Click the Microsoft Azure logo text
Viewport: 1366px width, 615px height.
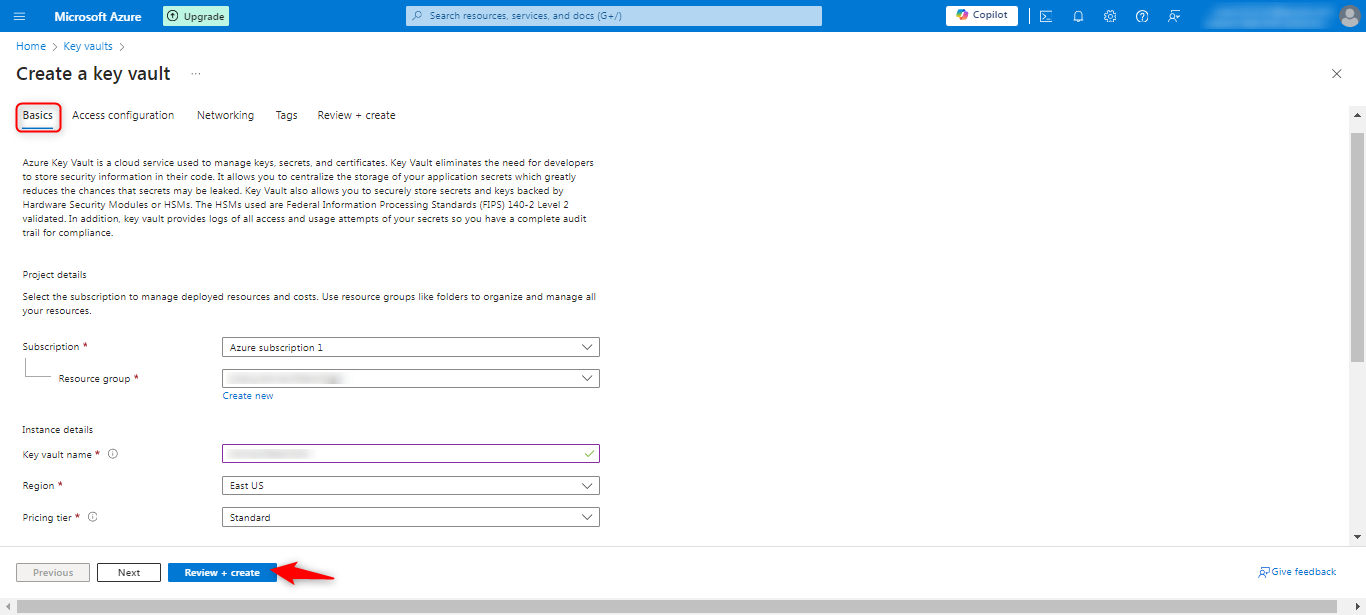[98, 16]
